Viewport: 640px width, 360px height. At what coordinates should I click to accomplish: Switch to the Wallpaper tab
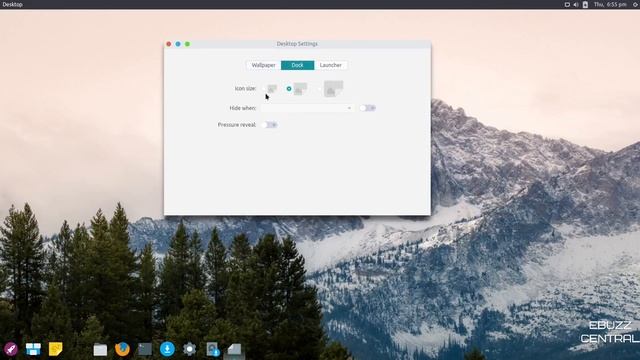coord(263,65)
